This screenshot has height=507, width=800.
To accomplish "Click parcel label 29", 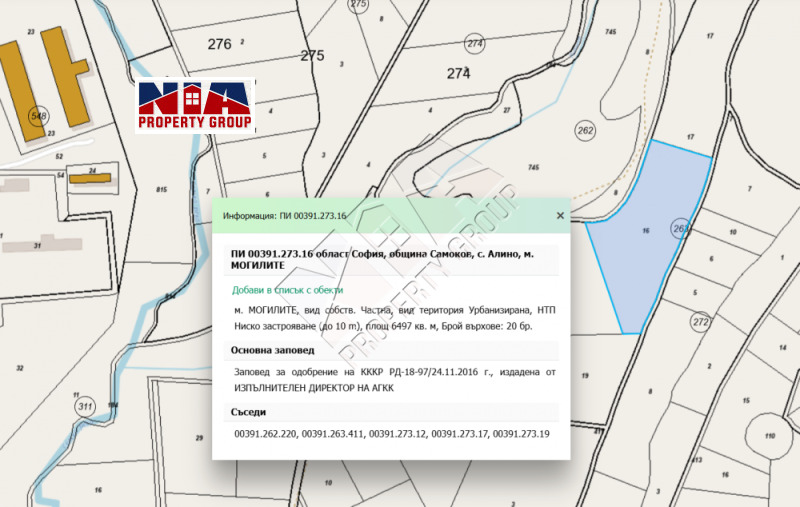I will coord(199,438).
